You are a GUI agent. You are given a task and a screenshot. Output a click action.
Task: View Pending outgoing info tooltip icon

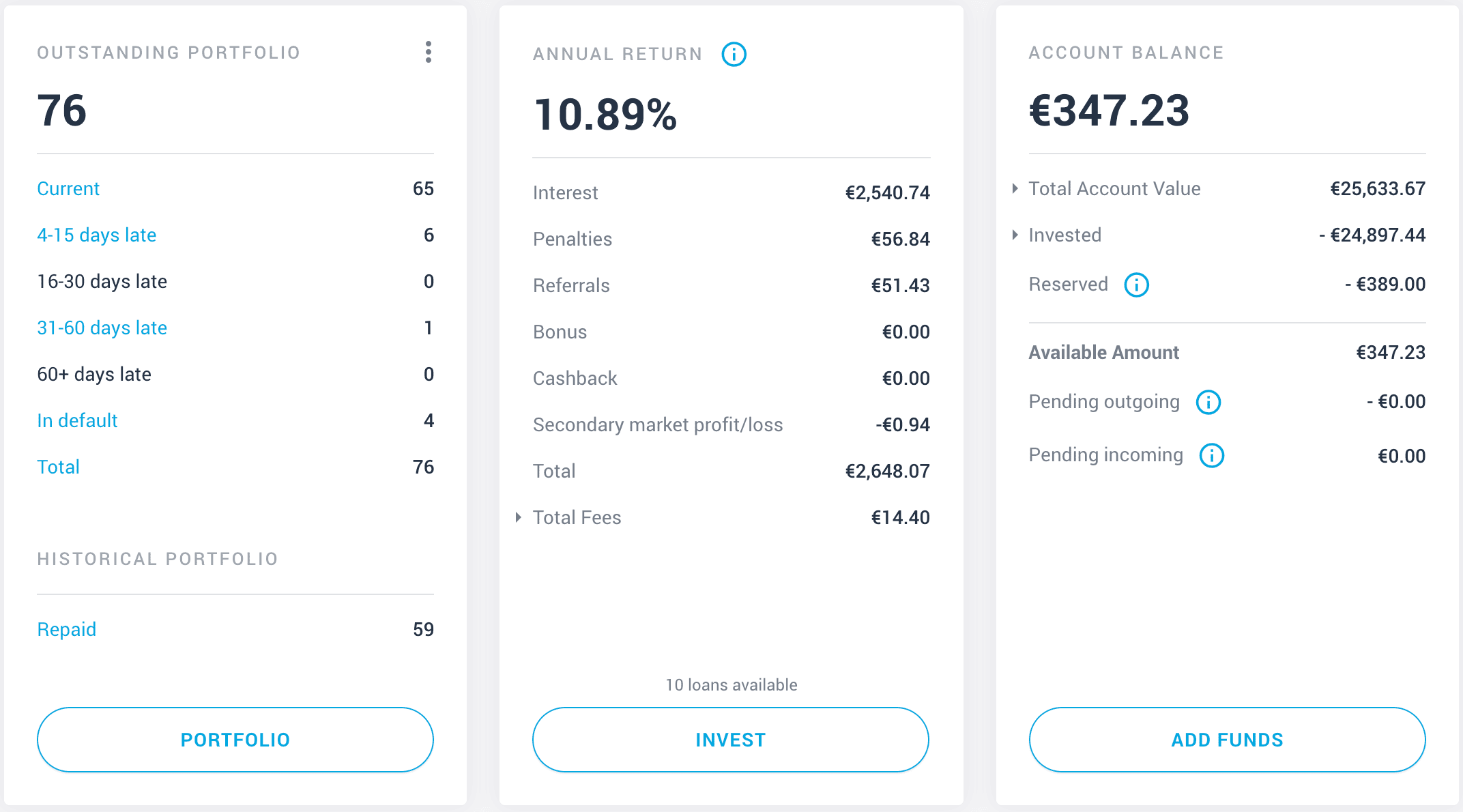pyautogui.click(x=1208, y=402)
